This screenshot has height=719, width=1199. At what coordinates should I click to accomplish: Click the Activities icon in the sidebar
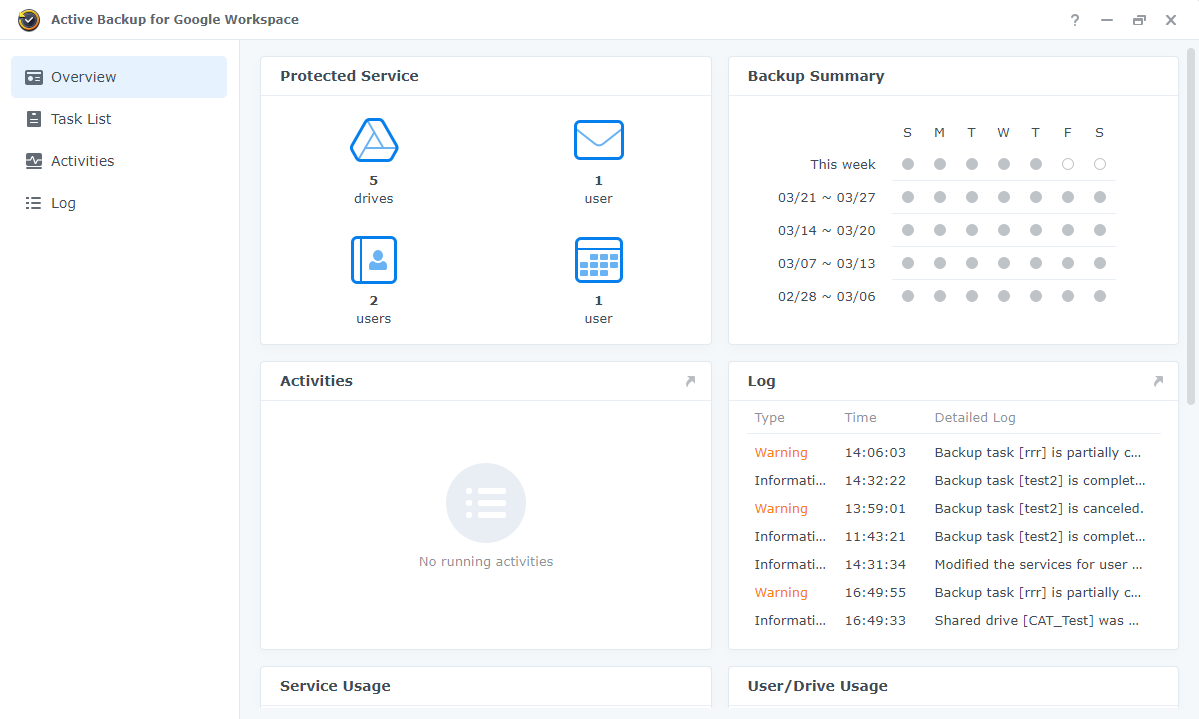tap(33, 160)
